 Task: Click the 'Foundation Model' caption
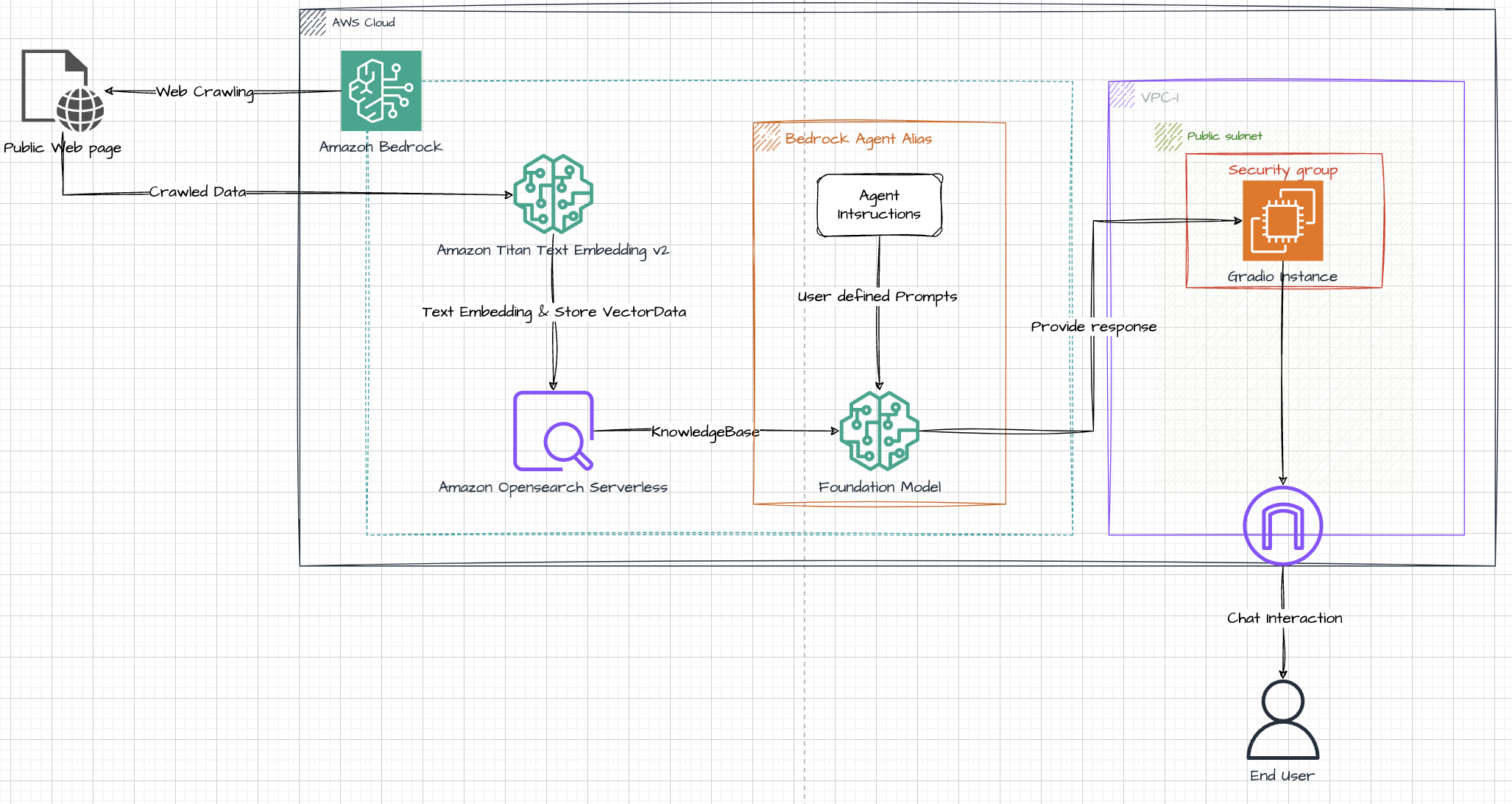click(x=880, y=487)
